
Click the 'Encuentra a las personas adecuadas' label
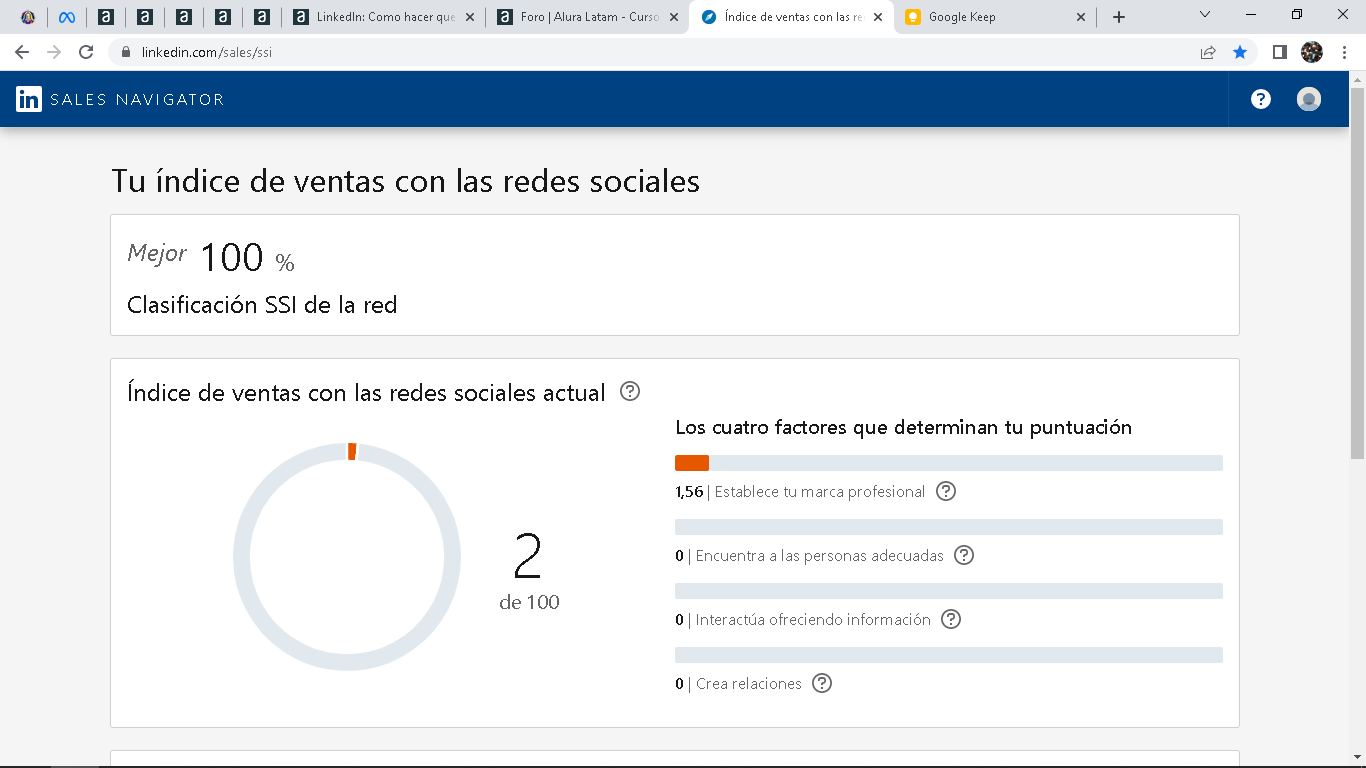[x=820, y=556]
